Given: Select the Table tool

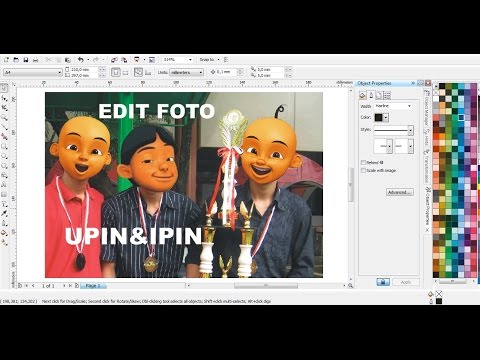Looking at the screenshot, I should point(4,194).
